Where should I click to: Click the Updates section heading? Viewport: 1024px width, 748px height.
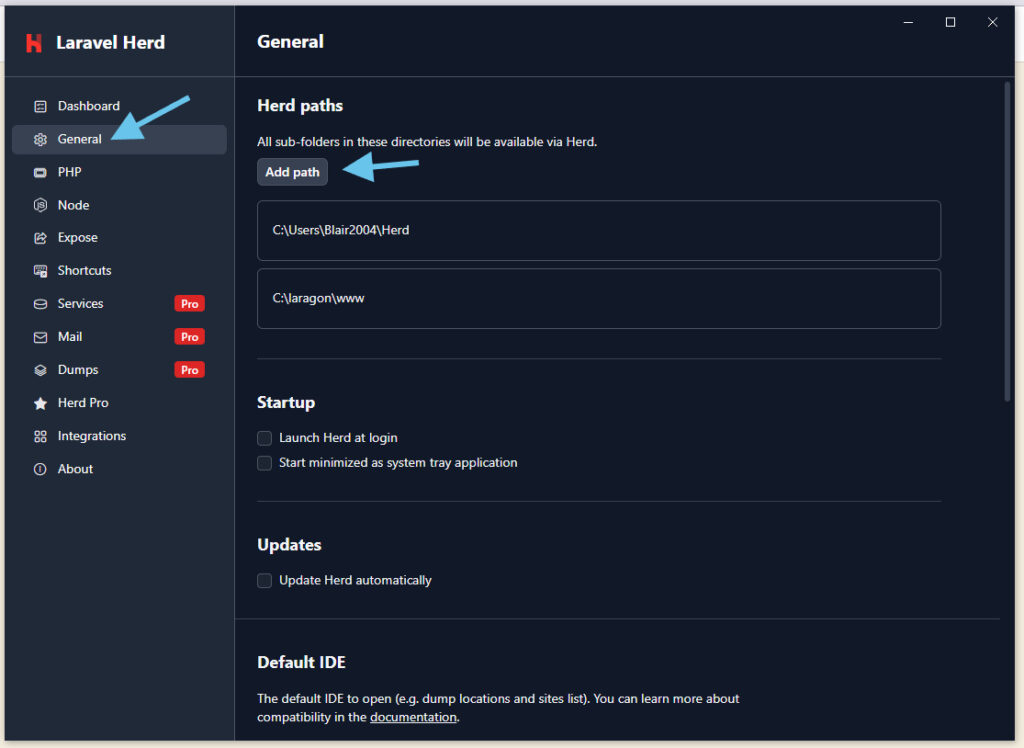point(289,545)
